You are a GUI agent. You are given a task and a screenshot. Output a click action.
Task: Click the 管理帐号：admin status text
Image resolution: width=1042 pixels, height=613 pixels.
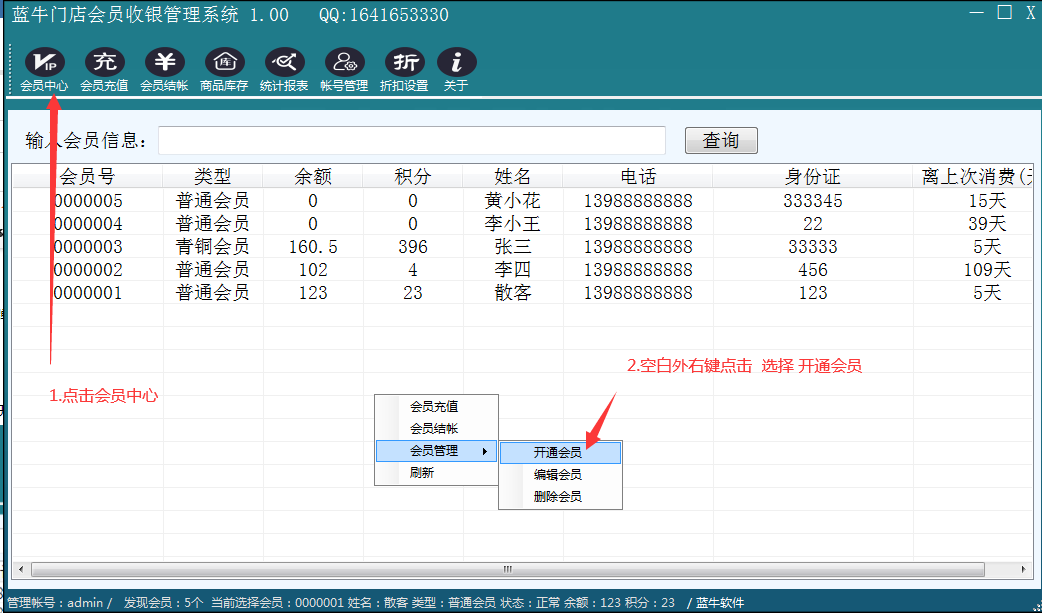56,603
